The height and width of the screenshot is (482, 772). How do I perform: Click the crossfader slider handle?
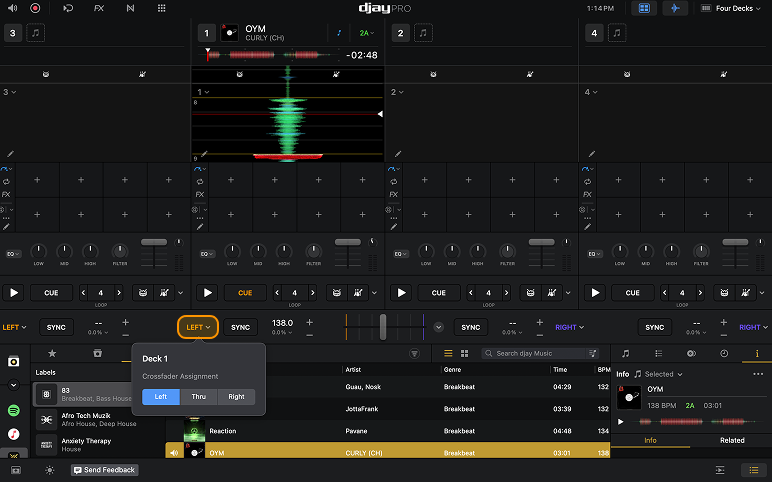[x=381, y=327]
